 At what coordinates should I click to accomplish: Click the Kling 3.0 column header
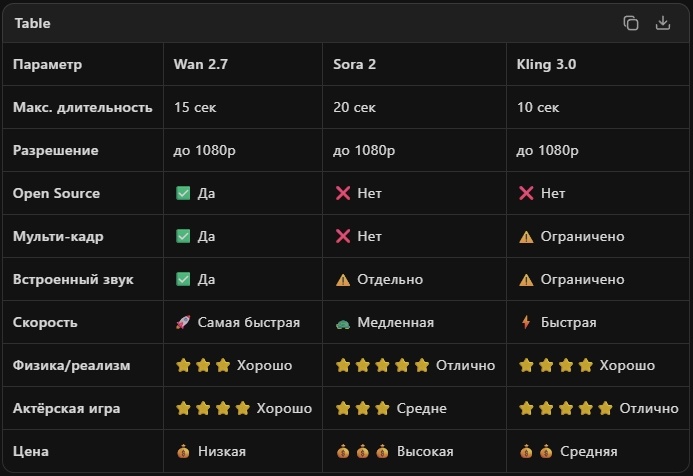546,65
